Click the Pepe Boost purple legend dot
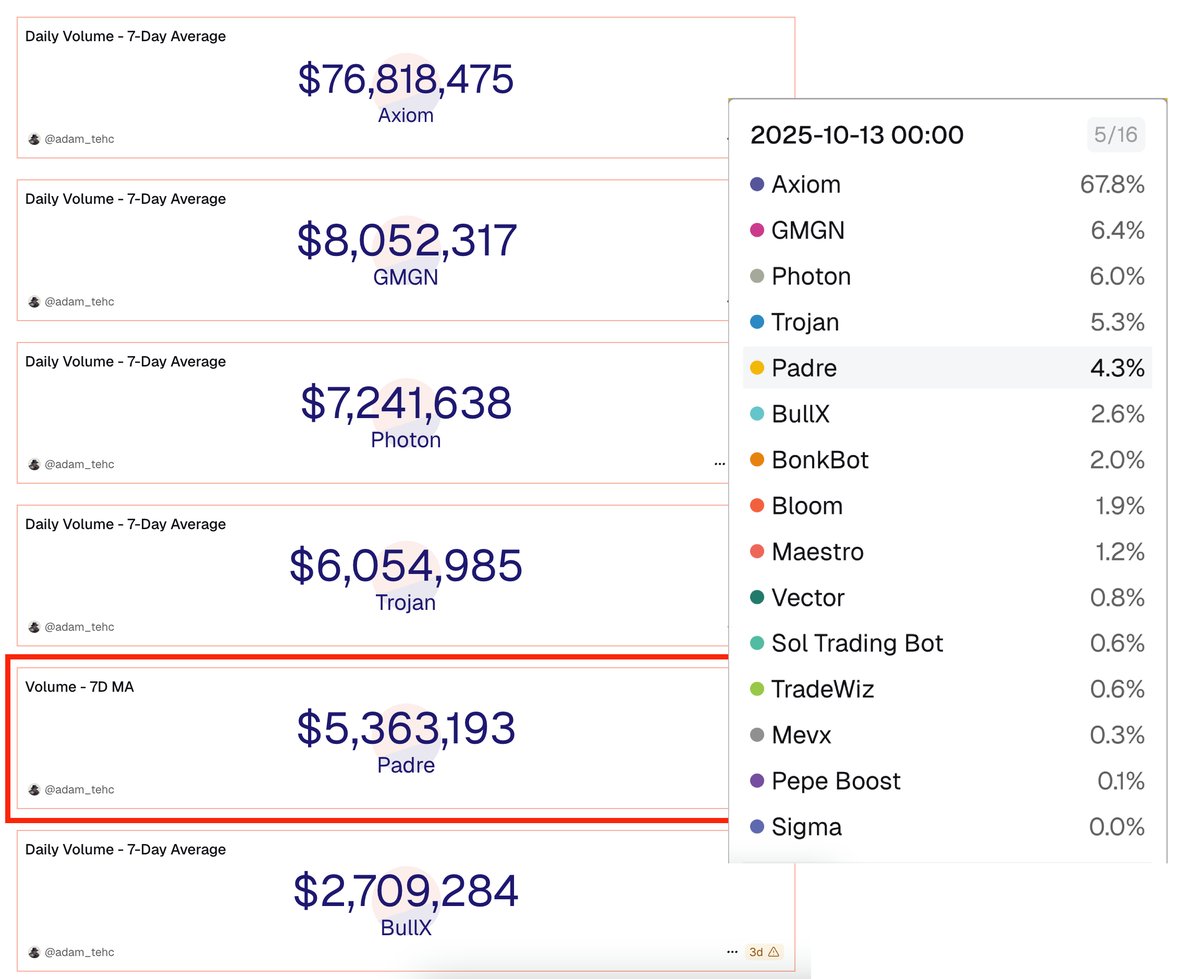The height and width of the screenshot is (979, 1200). (x=757, y=781)
